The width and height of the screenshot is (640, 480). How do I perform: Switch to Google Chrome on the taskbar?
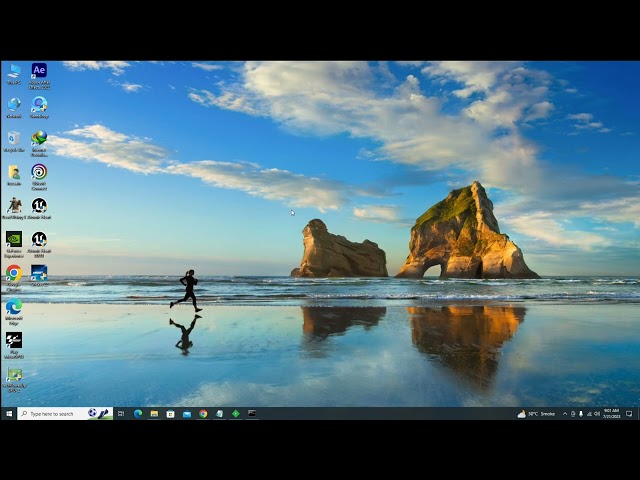[x=203, y=413]
